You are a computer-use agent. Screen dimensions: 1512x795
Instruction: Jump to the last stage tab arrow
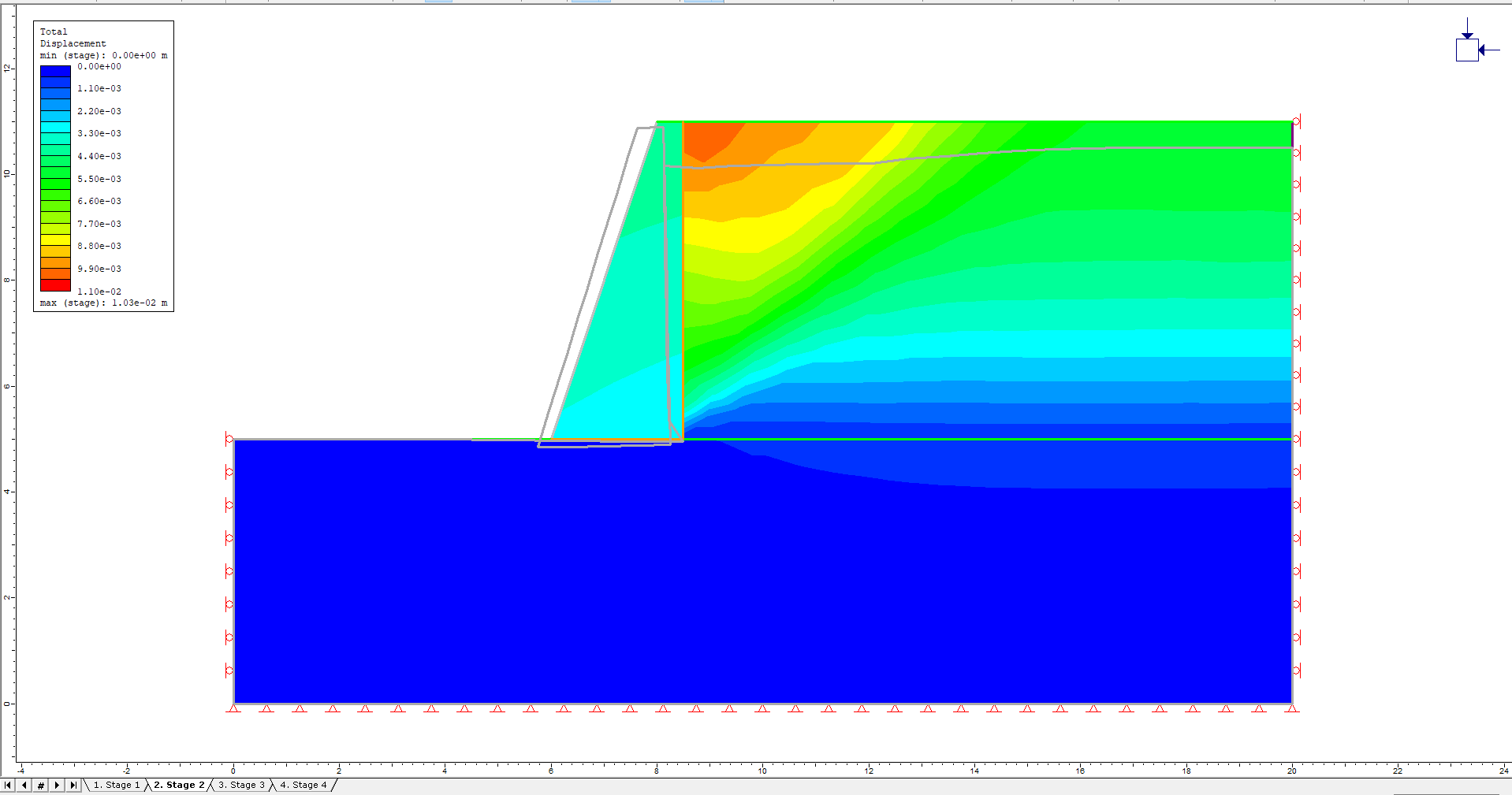pyautogui.click(x=73, y=785)
